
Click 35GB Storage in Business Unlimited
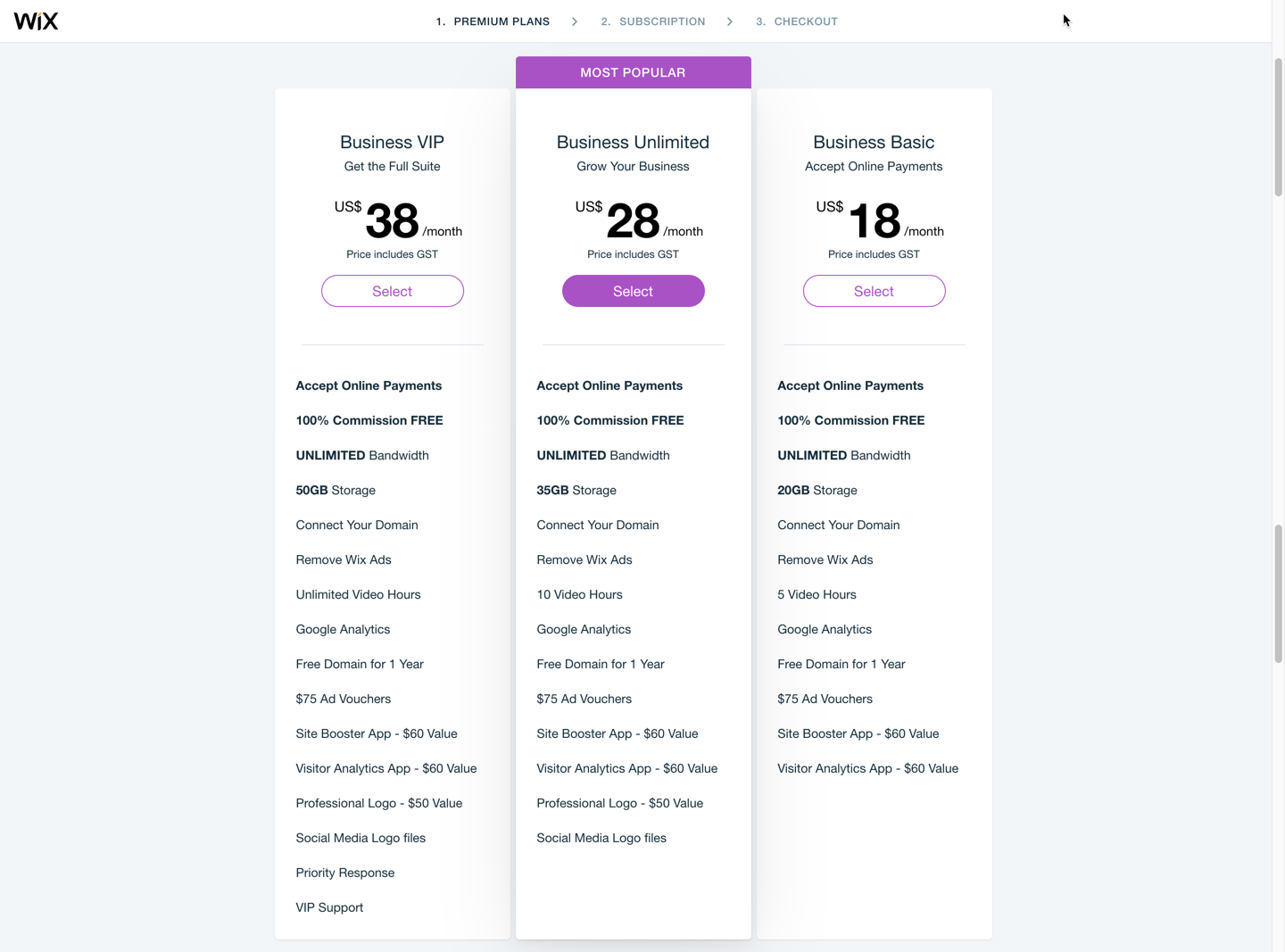coord(576,490)
